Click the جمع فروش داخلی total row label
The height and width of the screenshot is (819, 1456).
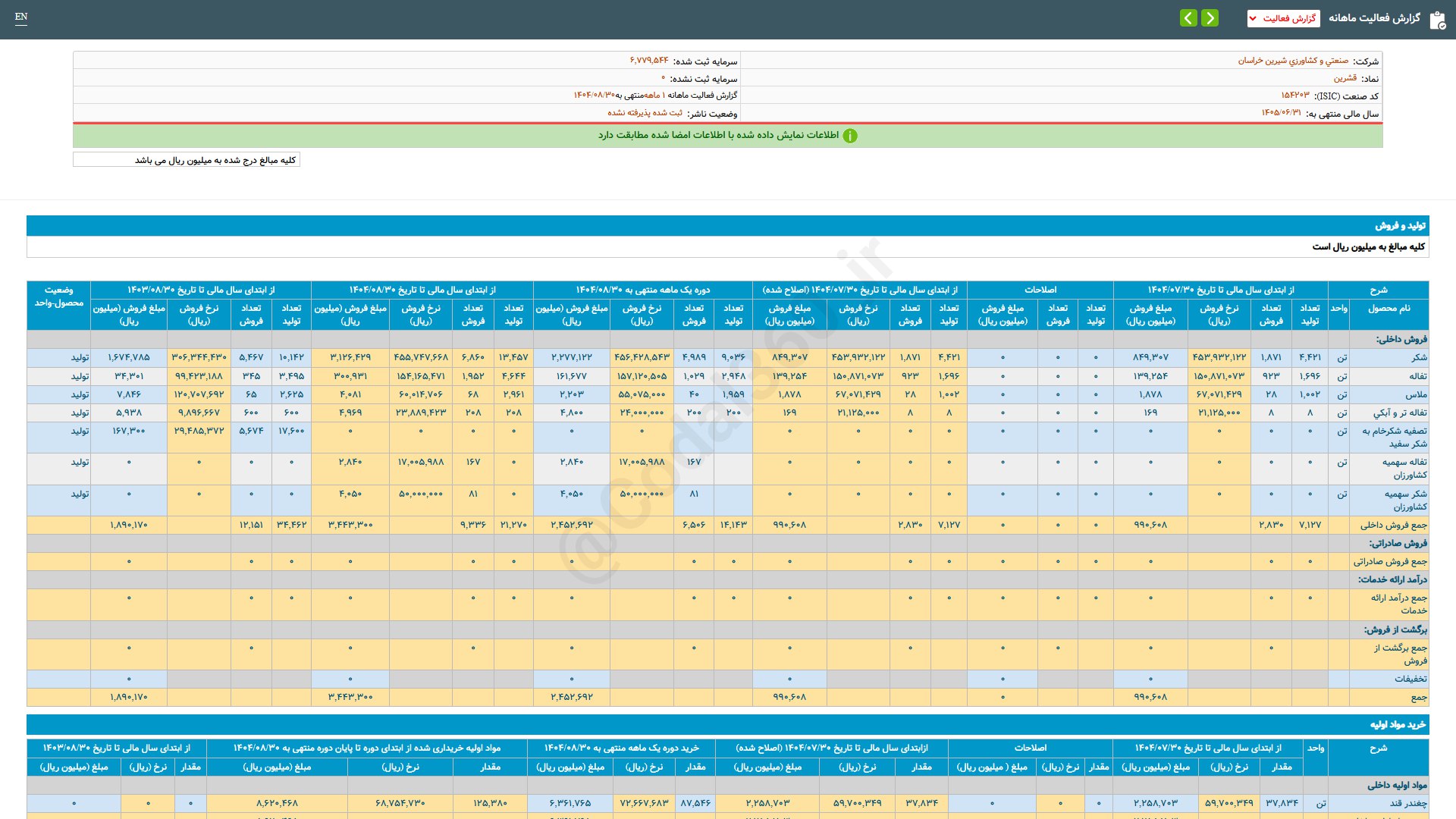[1393, 525]
